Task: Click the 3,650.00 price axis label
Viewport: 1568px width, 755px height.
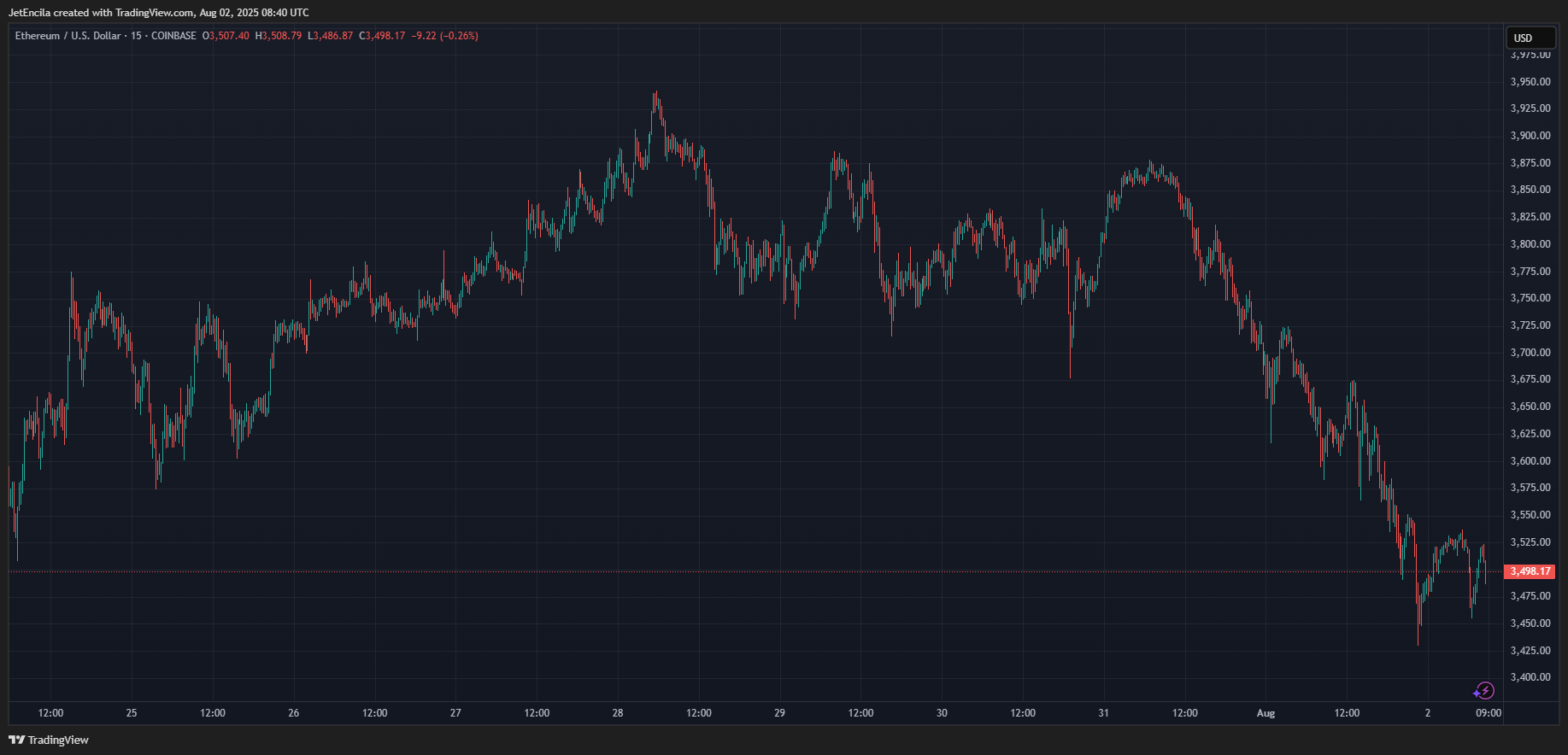Action: tap(1530, 407)
